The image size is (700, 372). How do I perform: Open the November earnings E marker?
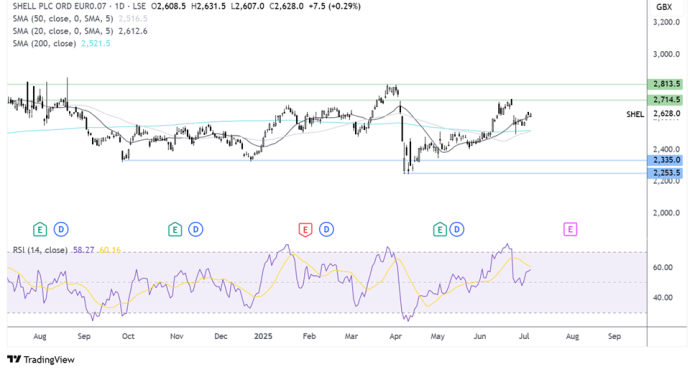pos(175,230)
